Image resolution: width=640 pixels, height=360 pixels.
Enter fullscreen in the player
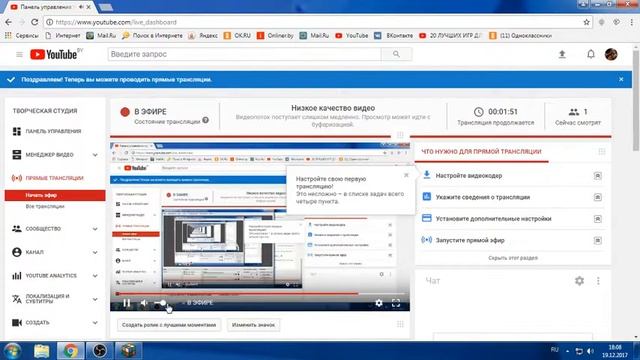(396, 303)
